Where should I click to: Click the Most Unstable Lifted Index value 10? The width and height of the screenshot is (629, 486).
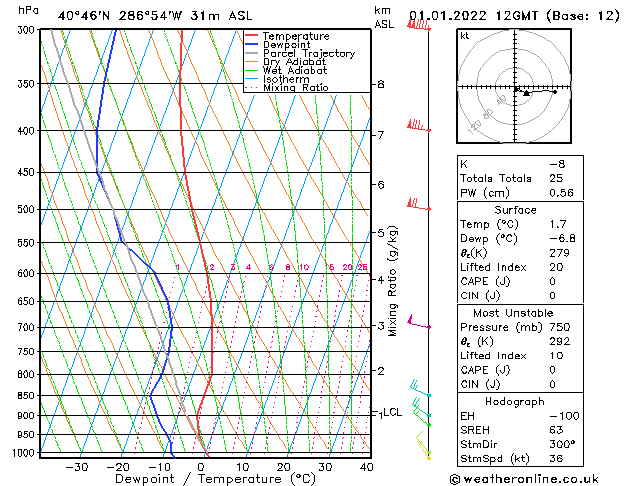pos(557,356)
